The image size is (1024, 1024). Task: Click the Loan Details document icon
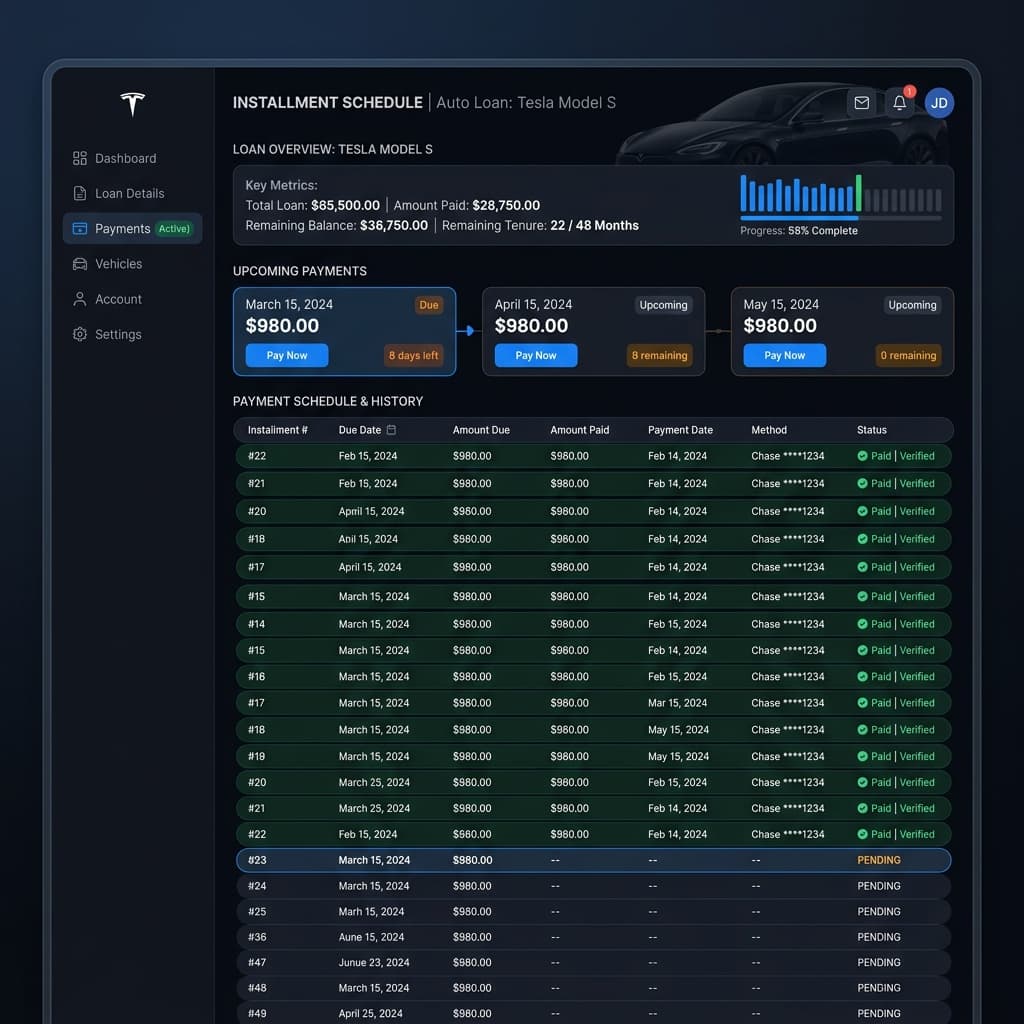[x=80, y=193]
